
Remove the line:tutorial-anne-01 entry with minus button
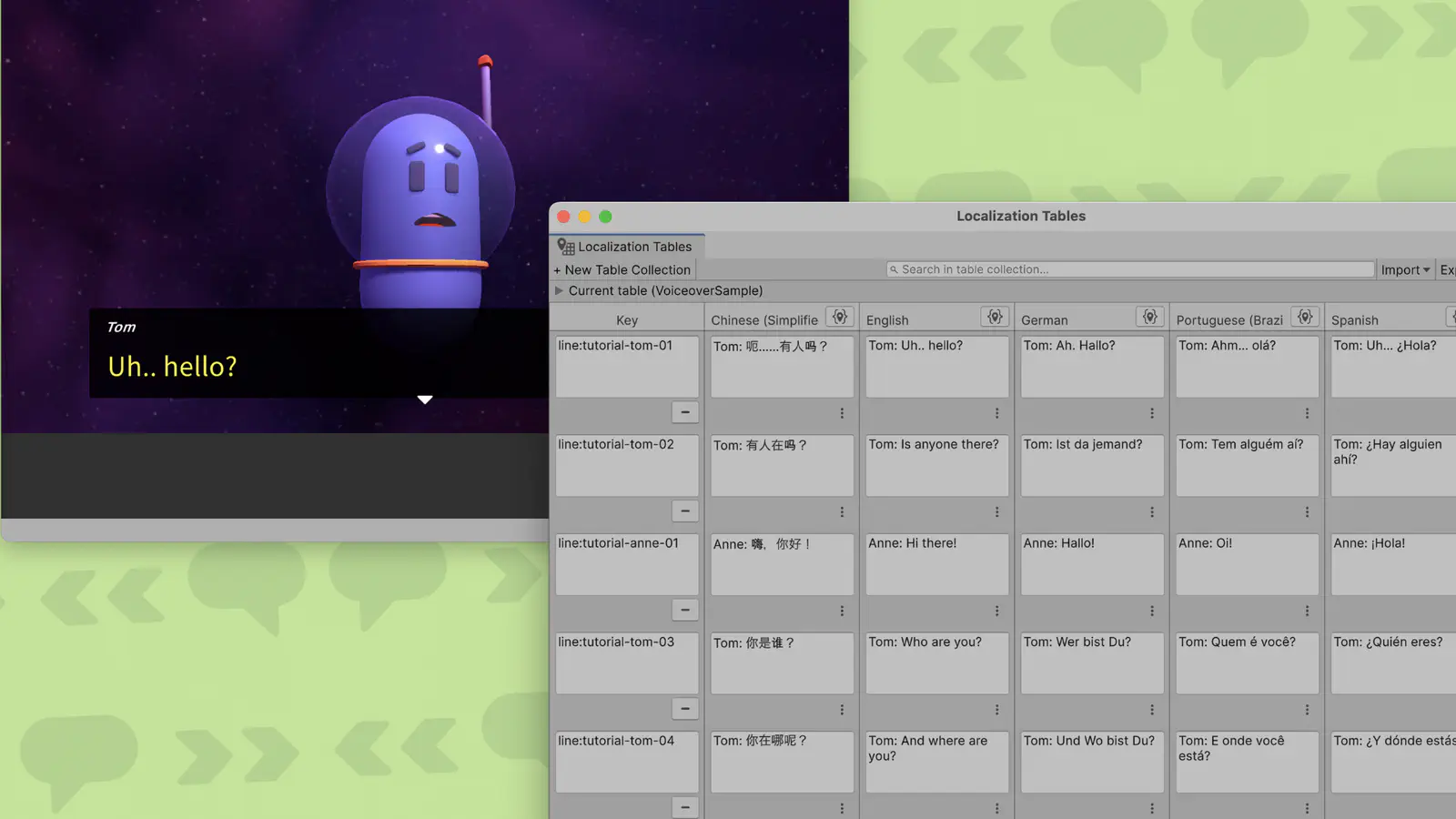[685, 610]
